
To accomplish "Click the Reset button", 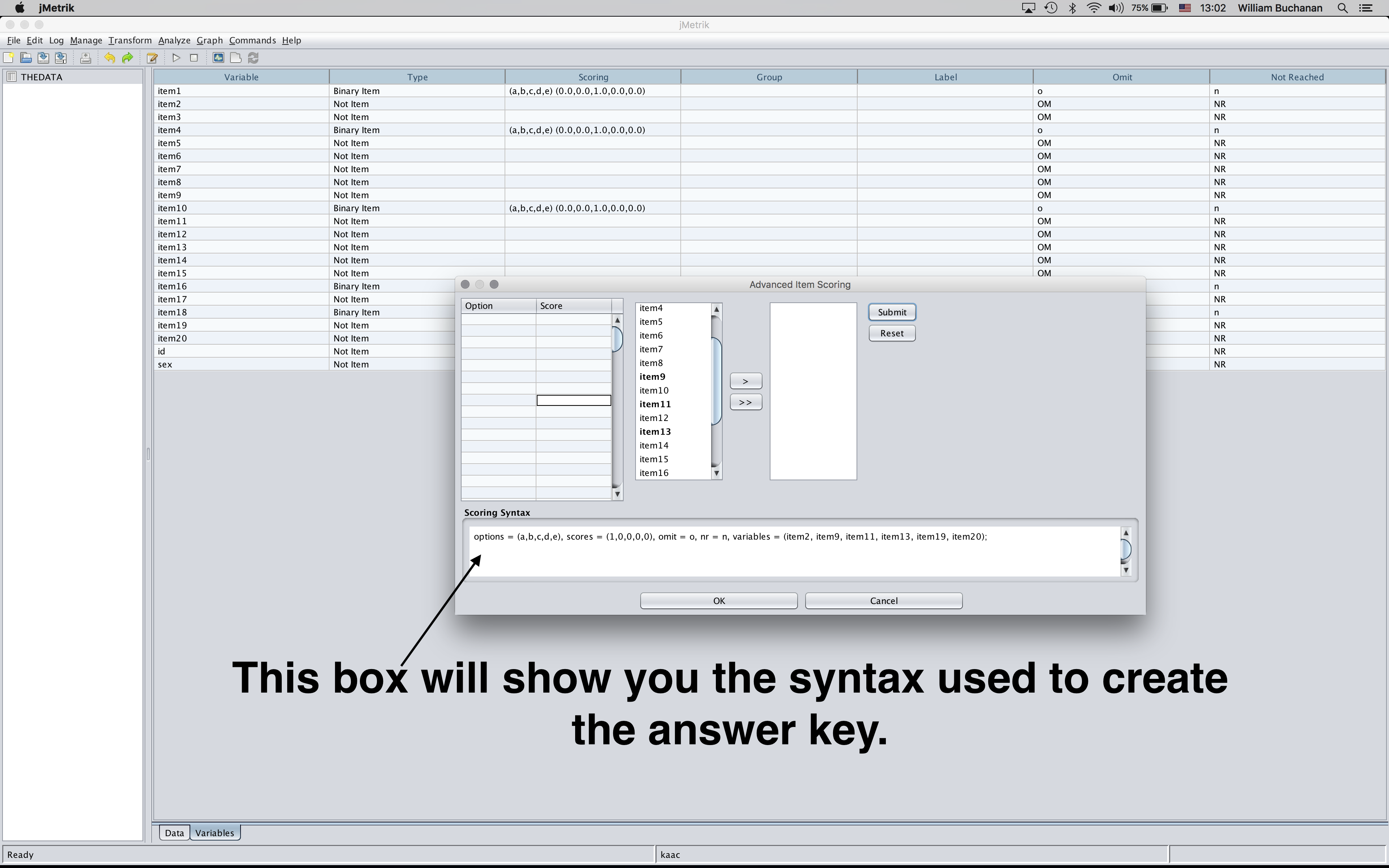I will coord(892,333).
